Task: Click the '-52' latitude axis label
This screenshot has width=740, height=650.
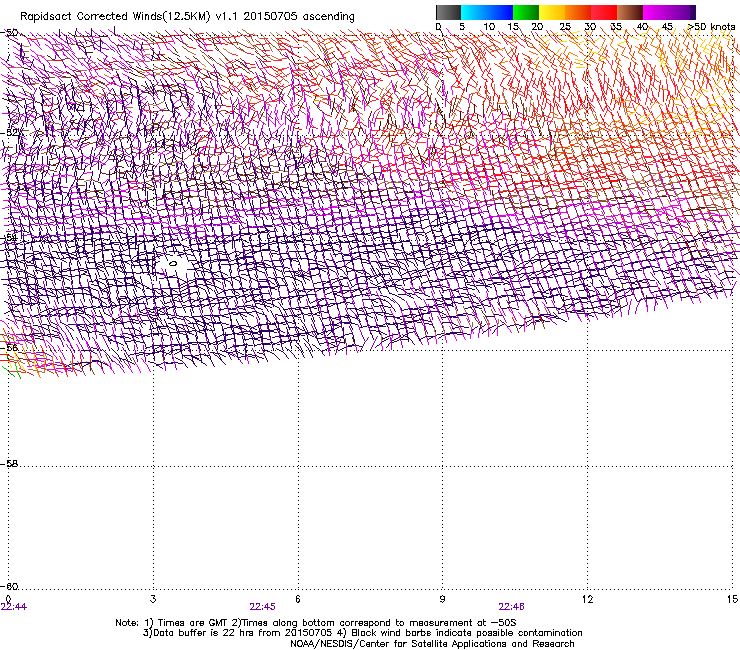Action: pos(10,132)
